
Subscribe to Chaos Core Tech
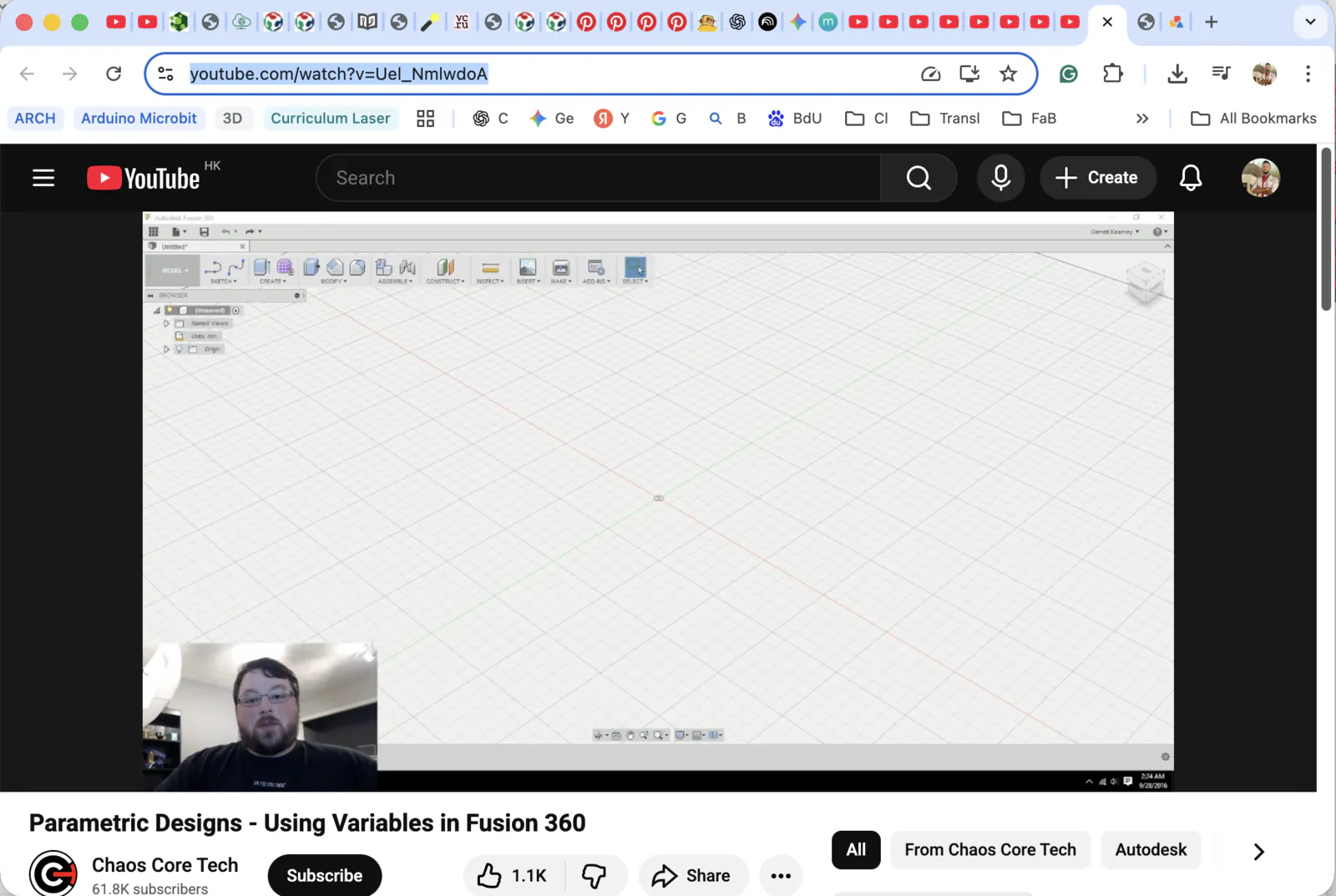(324, 875)
